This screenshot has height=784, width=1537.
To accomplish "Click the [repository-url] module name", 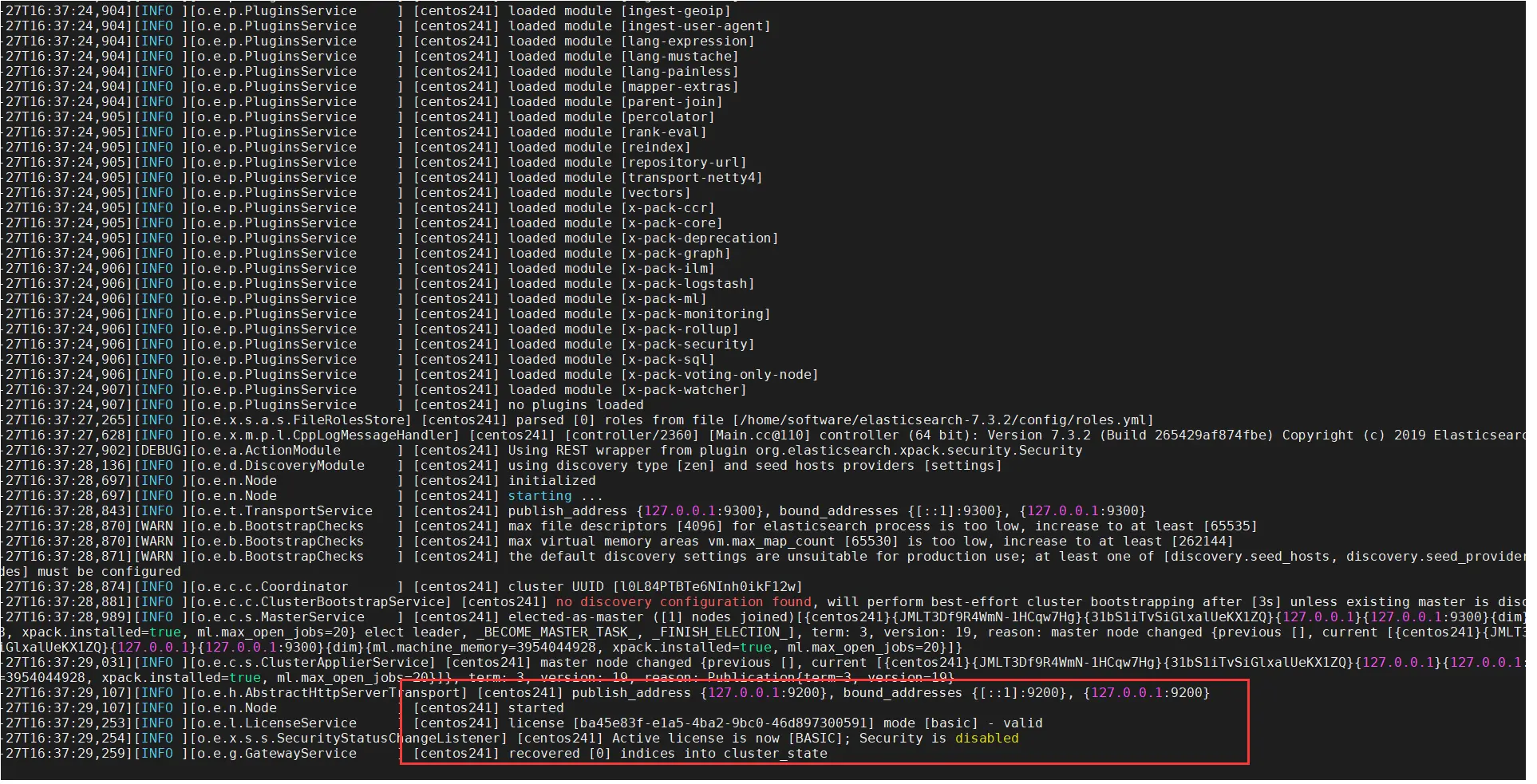I will [x=684, y=163].
